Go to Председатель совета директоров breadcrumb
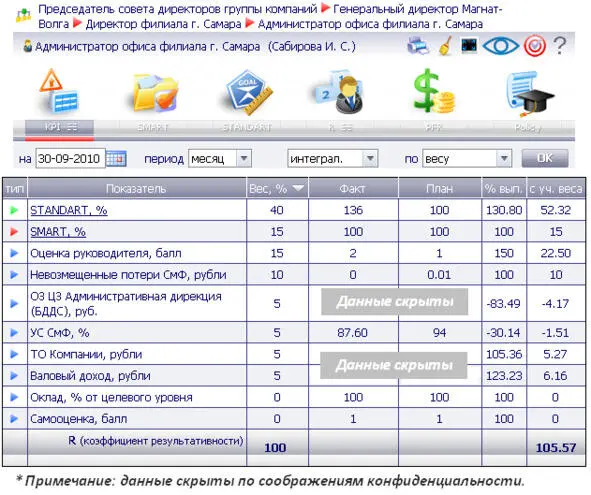The width and height of the screenshot is (591, 495). 178,9
